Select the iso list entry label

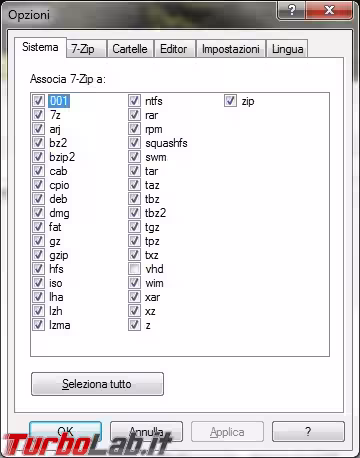tap(56, 283)
